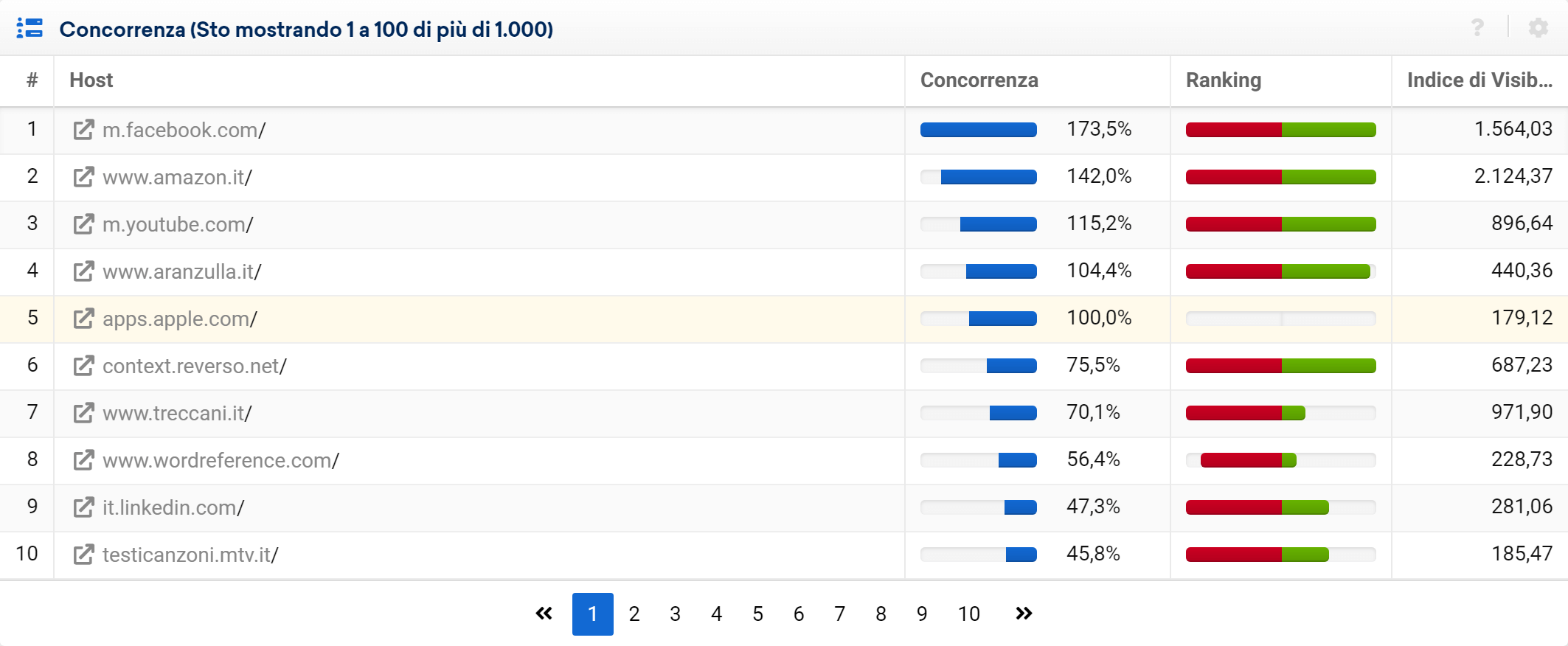Click the 47,3% competition value
1568x646 pixels.
1093,507
